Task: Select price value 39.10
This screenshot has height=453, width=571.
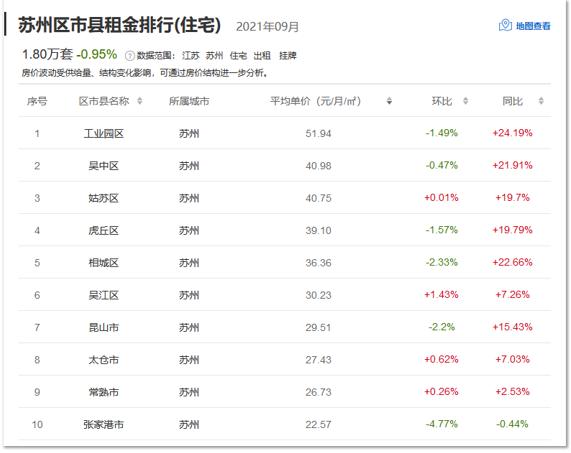Action: pos(318,231)
